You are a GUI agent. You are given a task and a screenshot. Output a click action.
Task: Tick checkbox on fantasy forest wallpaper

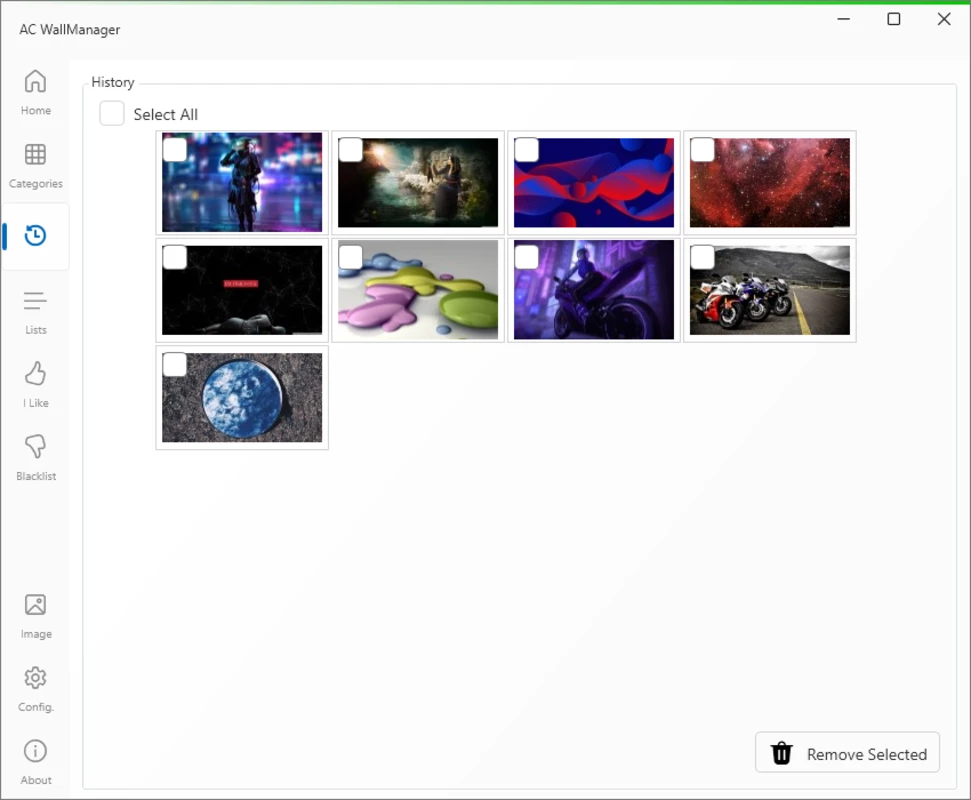tap(351, 150)
